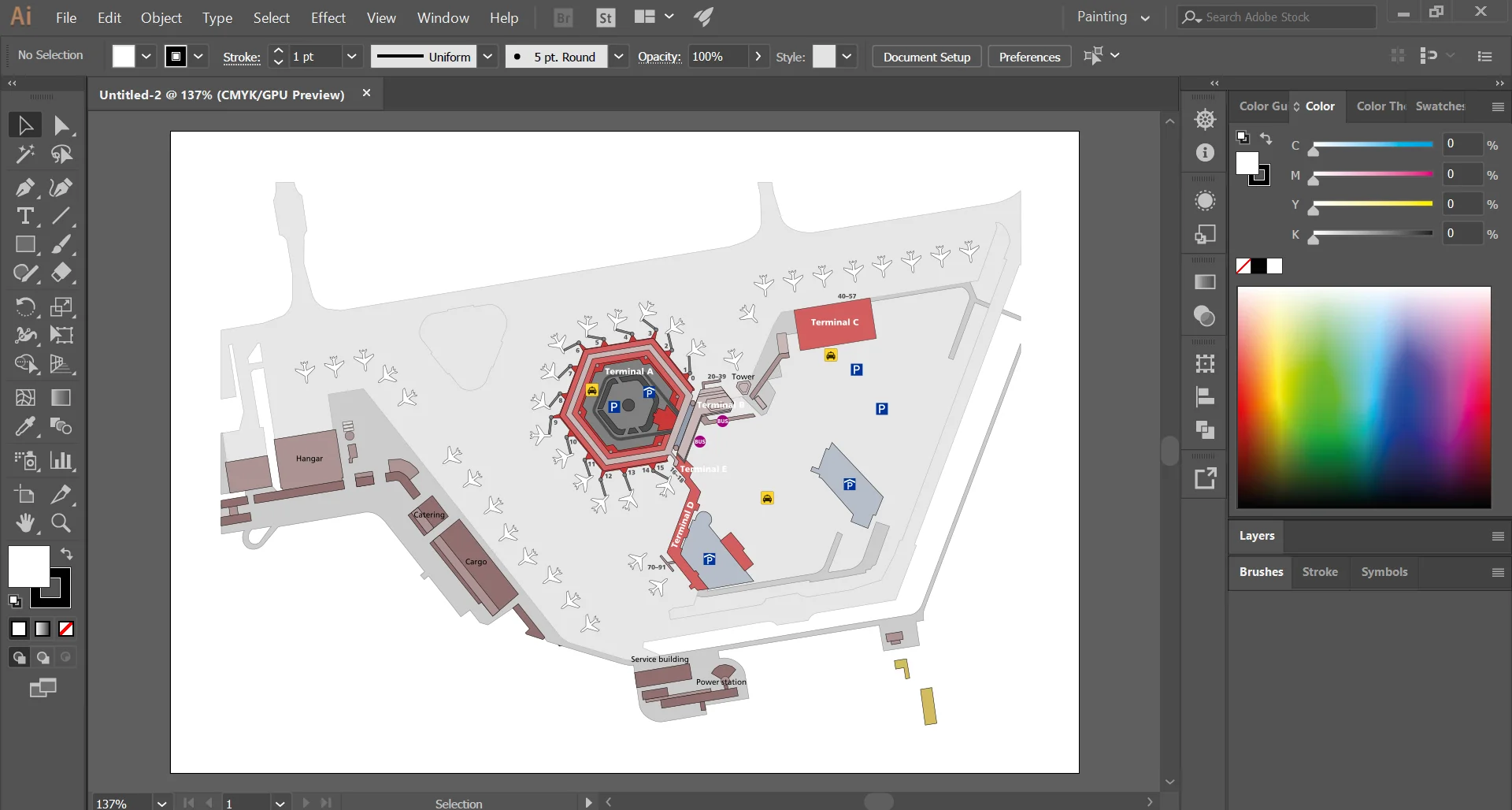1512x810 pixels.
Task: Open the Effect menu
Action: coord(328,17)
